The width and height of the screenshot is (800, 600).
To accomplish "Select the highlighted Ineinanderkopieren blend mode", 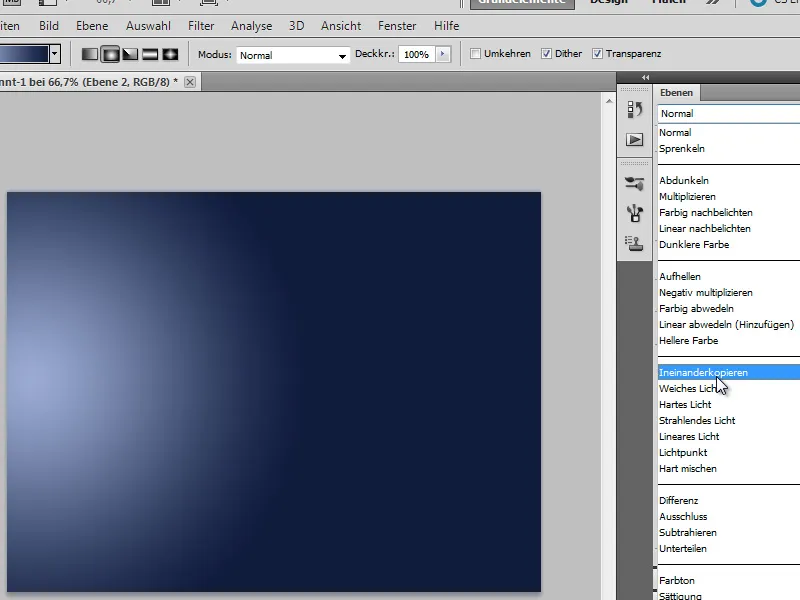I will pos(729,372).
